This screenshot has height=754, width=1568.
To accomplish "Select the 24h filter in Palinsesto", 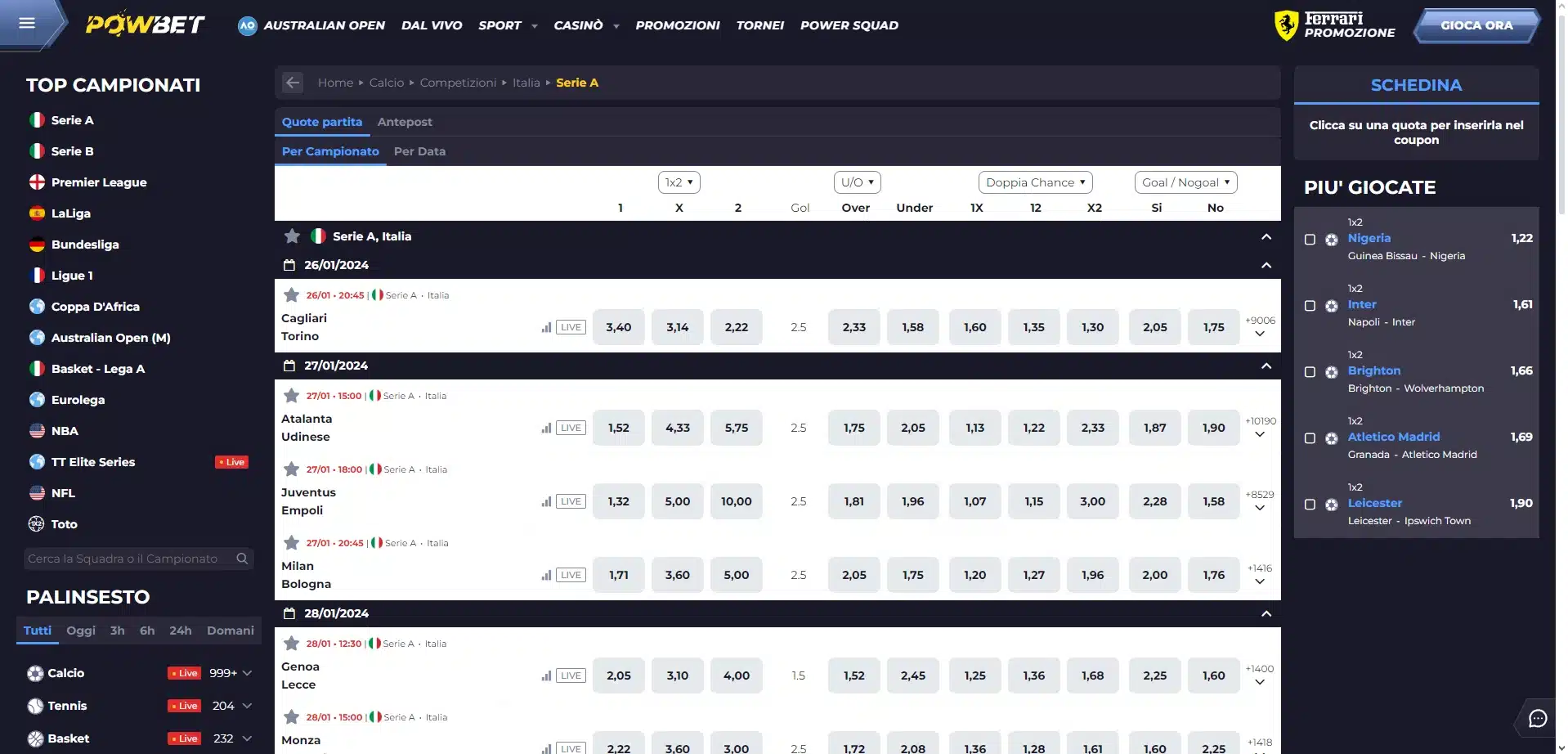I will [181, 631].
